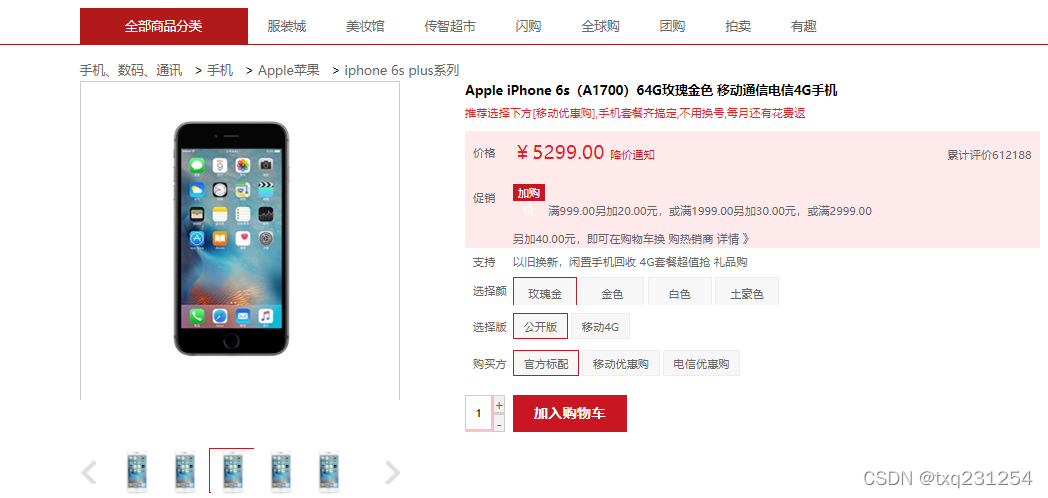
Task: Choose the 金色 color option
Action: [612, 291]
